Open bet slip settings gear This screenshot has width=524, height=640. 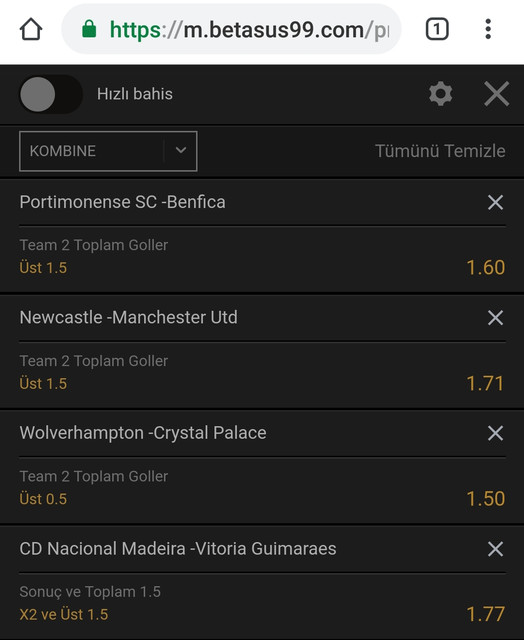pyautogui.click(x=441, y=94)
